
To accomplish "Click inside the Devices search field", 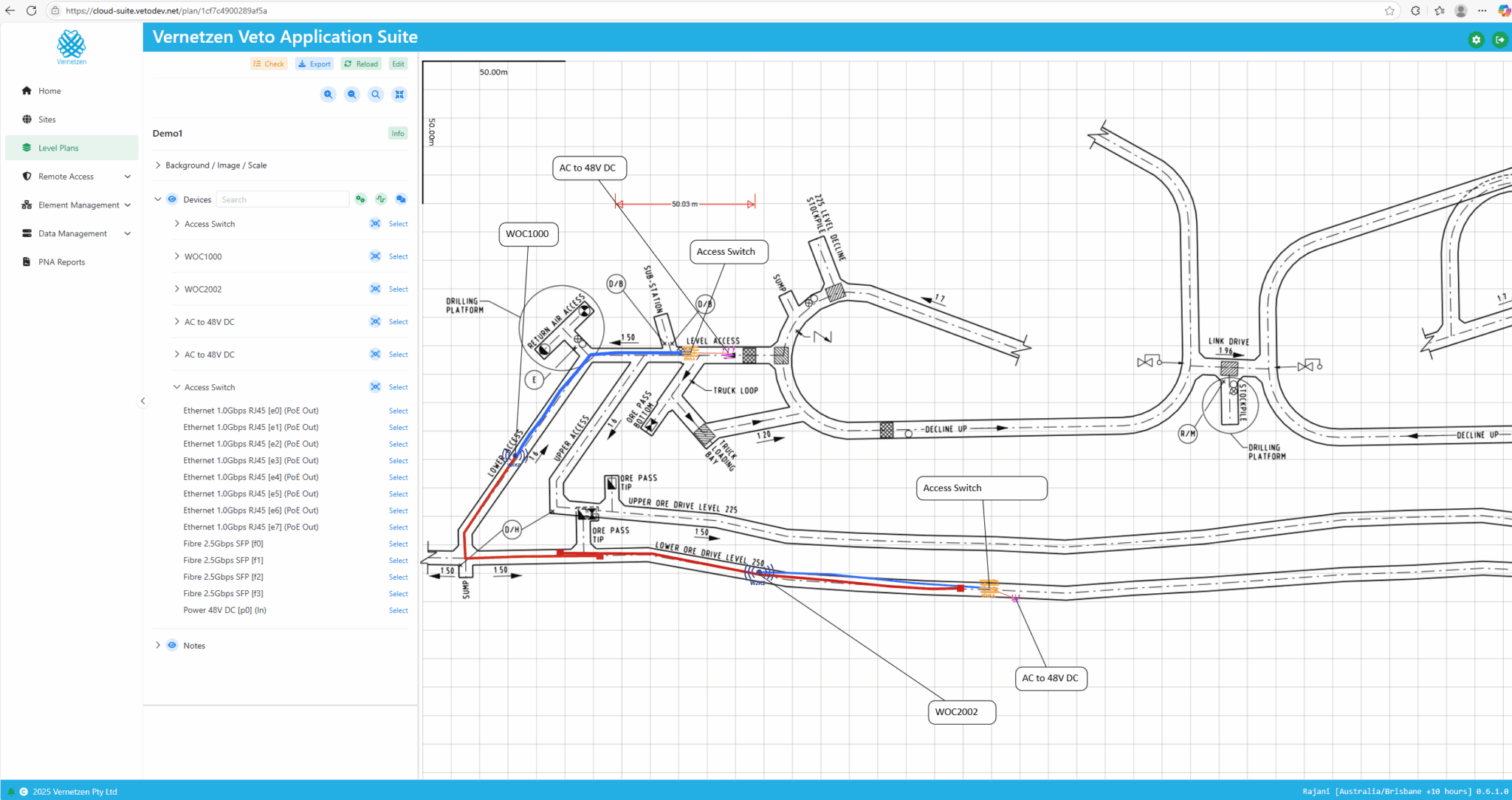I will point(282,199).
